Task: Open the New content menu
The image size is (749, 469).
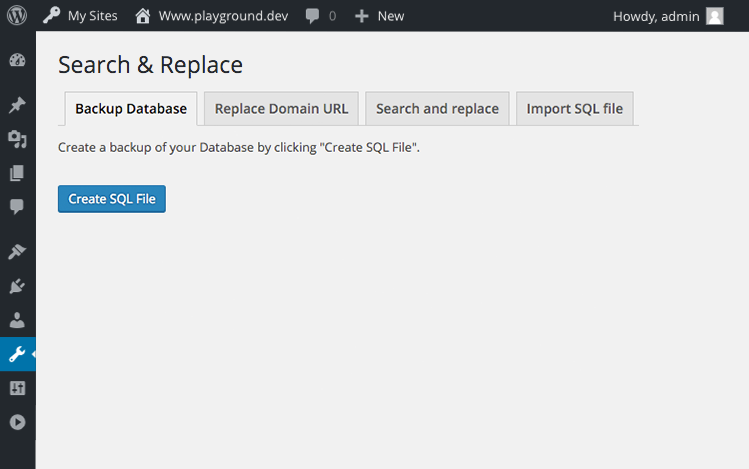Action: (x=379, y=16)
